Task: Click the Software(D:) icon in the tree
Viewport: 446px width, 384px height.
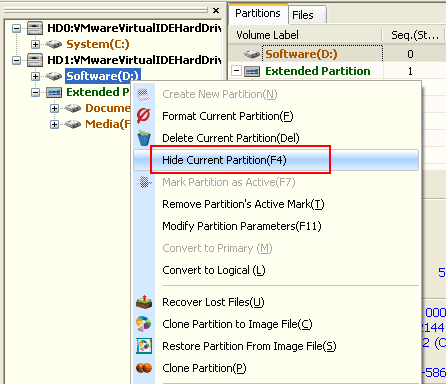Action: tap(54, 76)
